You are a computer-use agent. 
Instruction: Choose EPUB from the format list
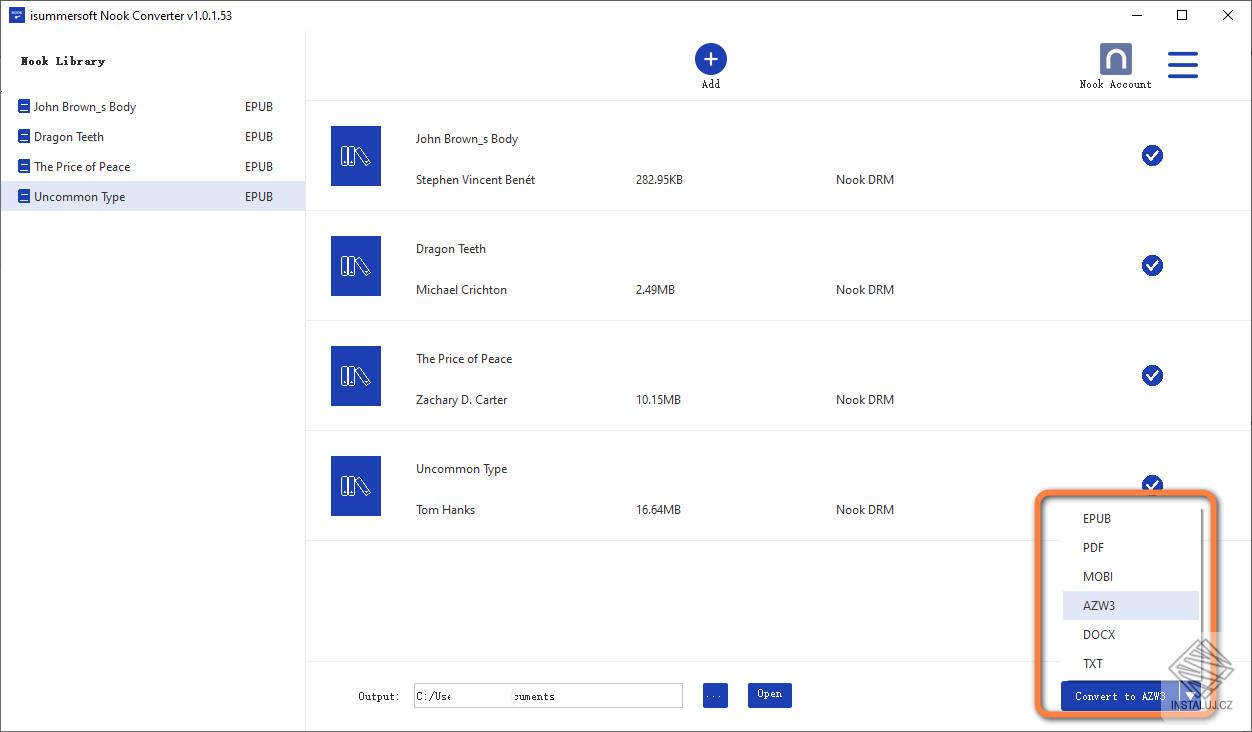[1131, 519]
